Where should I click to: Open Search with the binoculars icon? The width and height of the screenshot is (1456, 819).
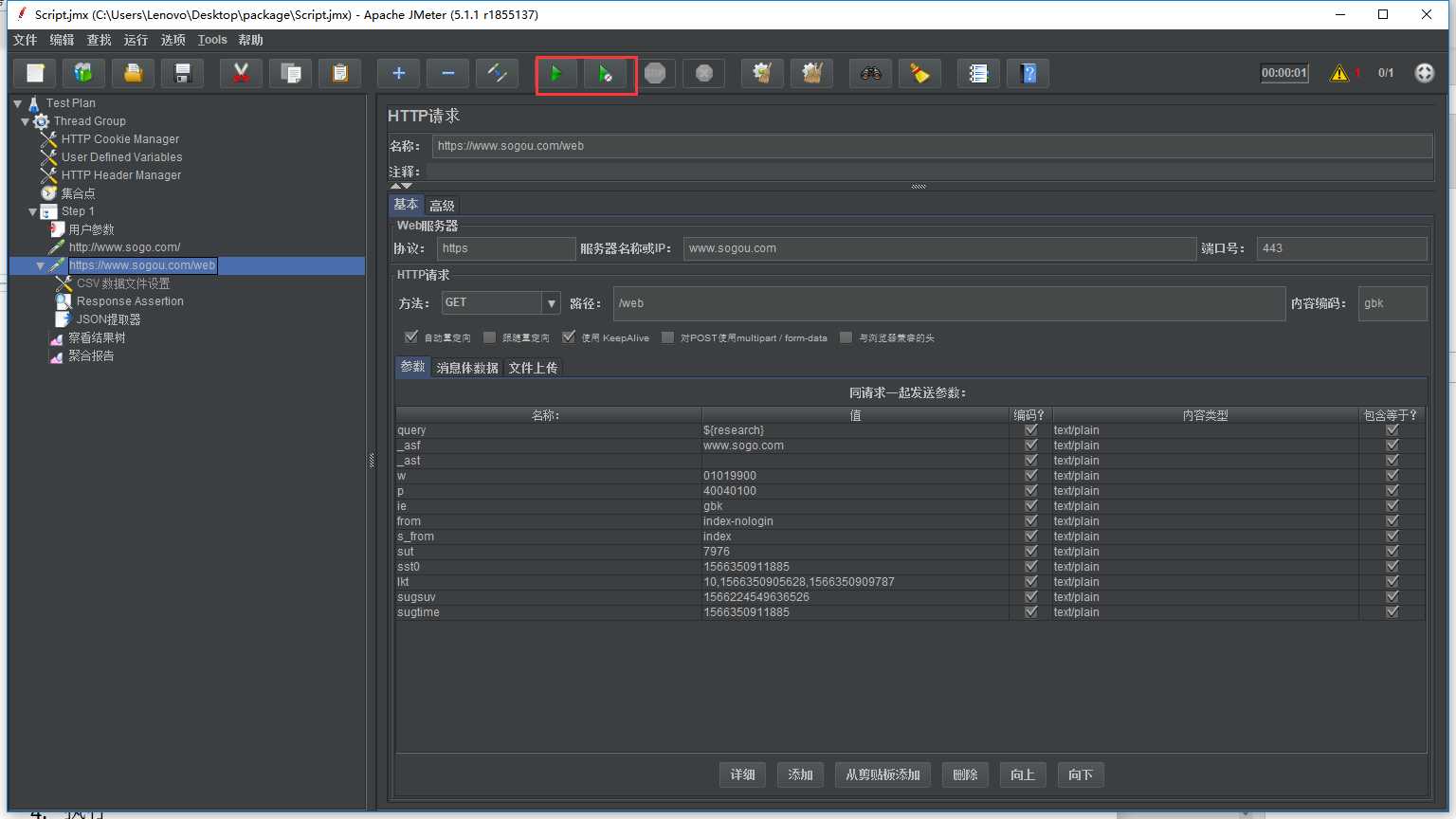(871, 73)
